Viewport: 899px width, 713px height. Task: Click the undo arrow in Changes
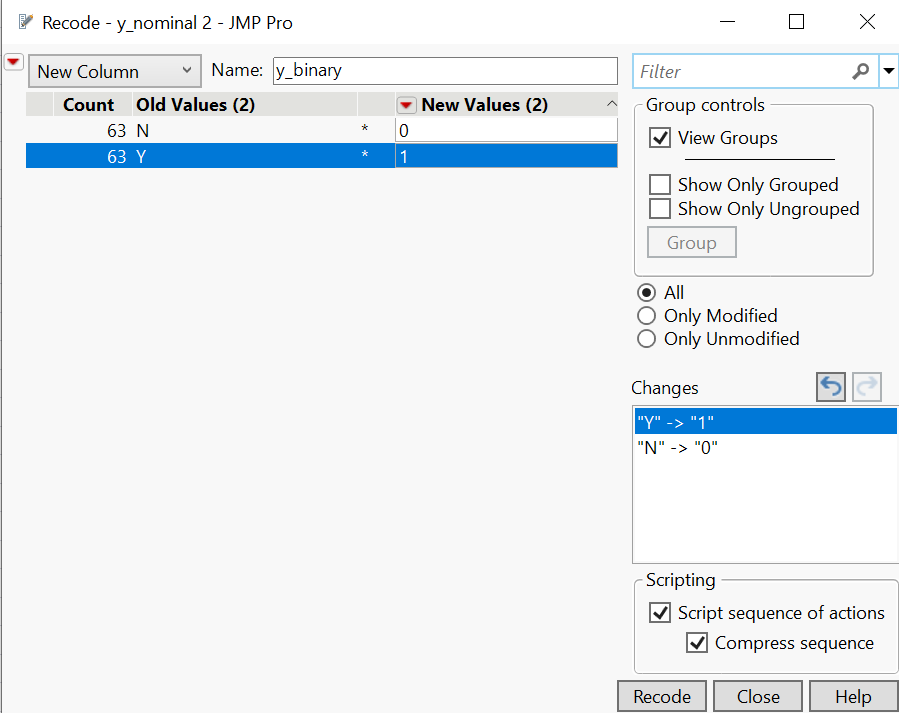pyautogui.click(x=831, y=387)
